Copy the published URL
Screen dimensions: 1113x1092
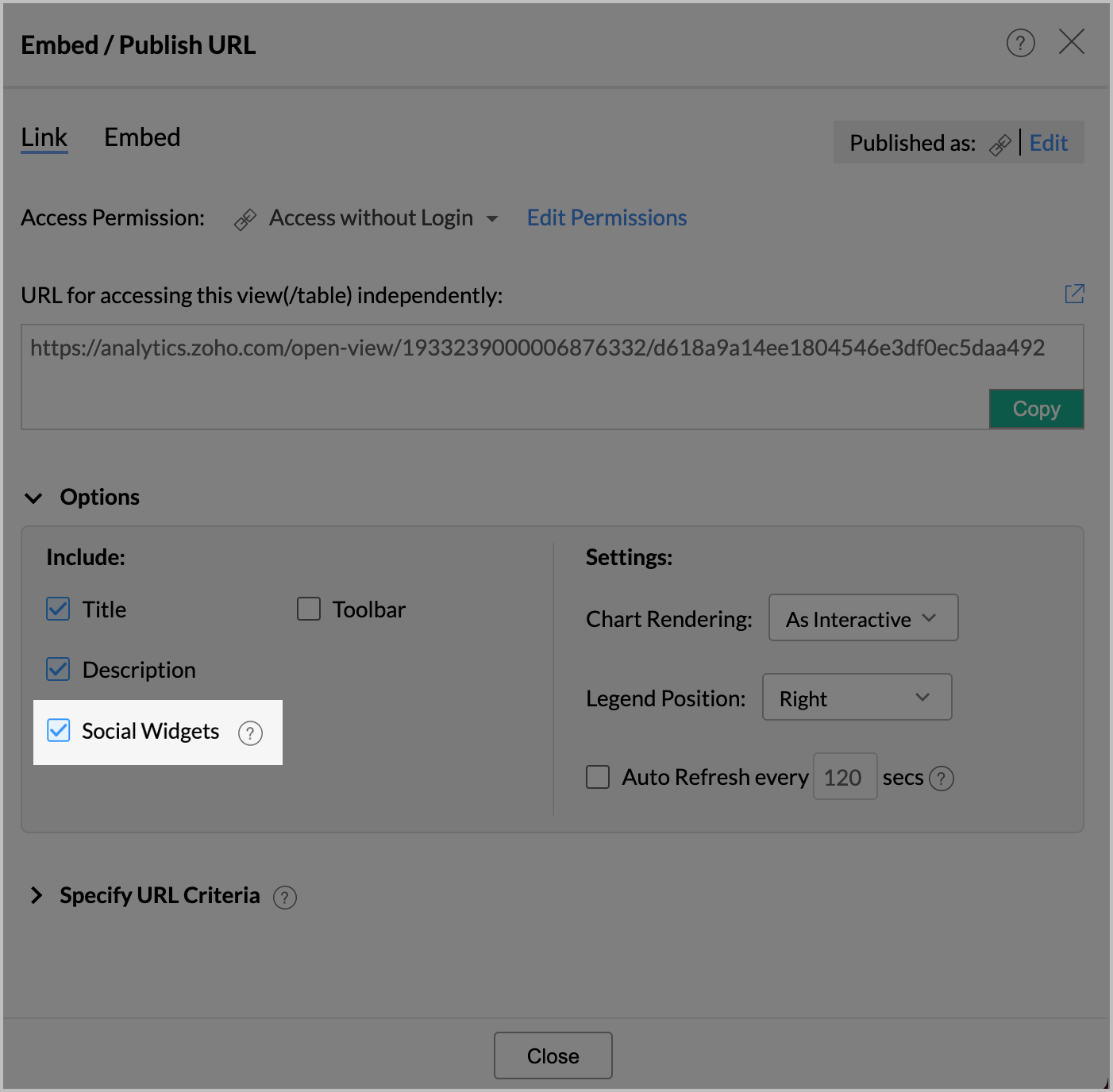click(1036, 409)
